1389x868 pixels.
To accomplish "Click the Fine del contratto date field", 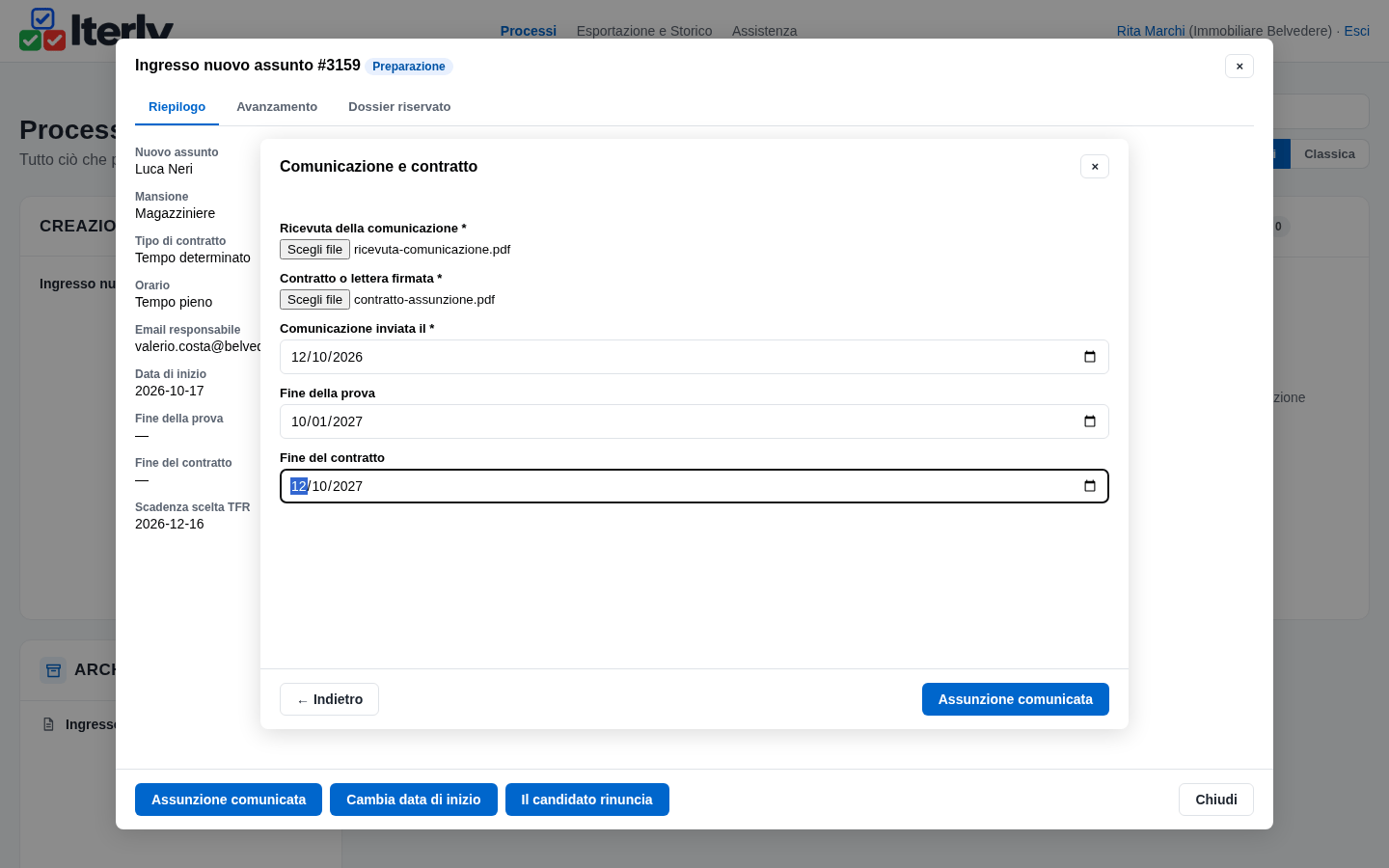I will click(x=694, y=486).
